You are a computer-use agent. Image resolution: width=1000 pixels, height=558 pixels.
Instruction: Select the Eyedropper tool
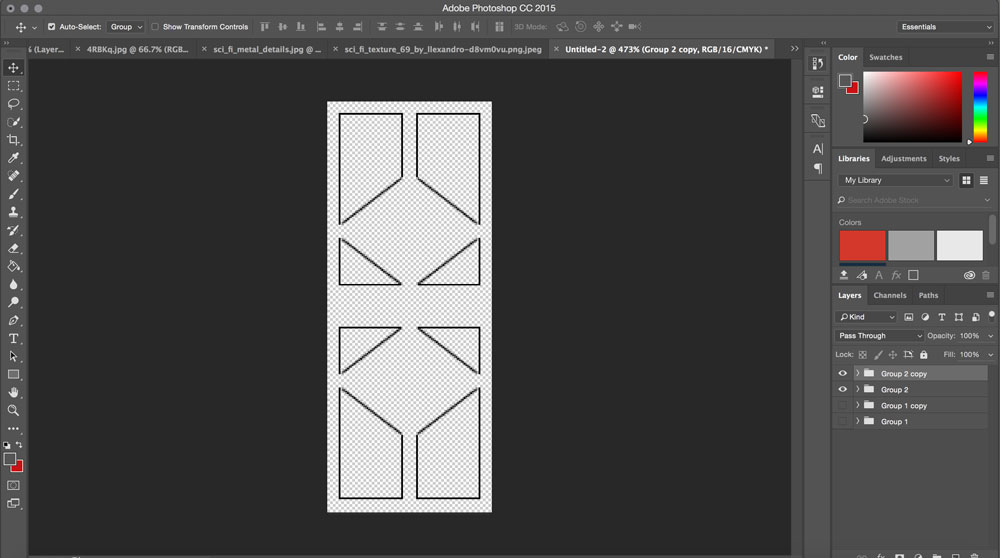pyautogui.click(x=14, y=158)
